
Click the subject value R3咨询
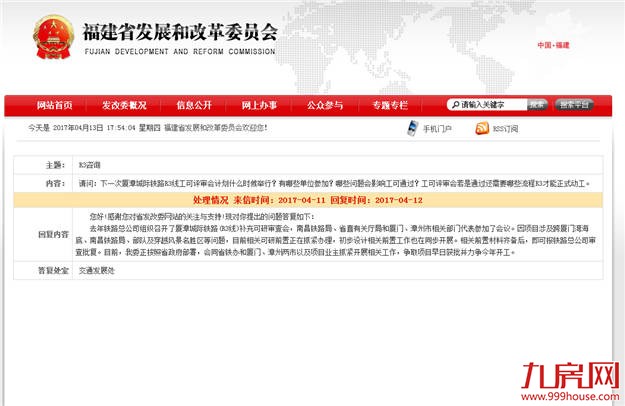tap(90, 165)
